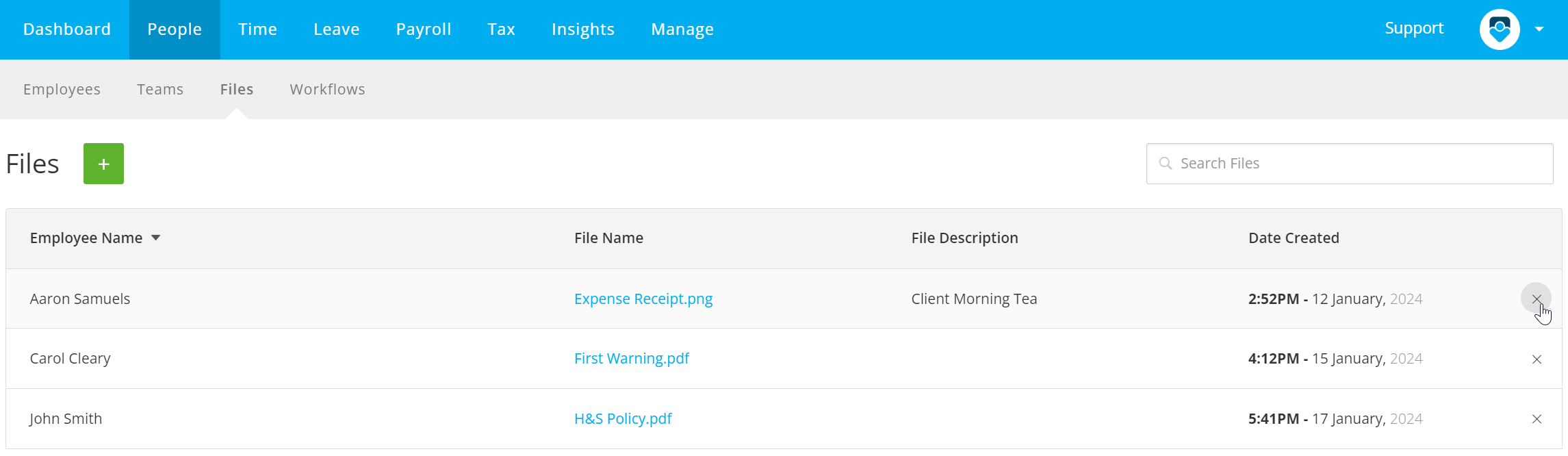This screenshot has width=1568, height=456.
Task: Open the Tax menu
Action: (501, 29)
